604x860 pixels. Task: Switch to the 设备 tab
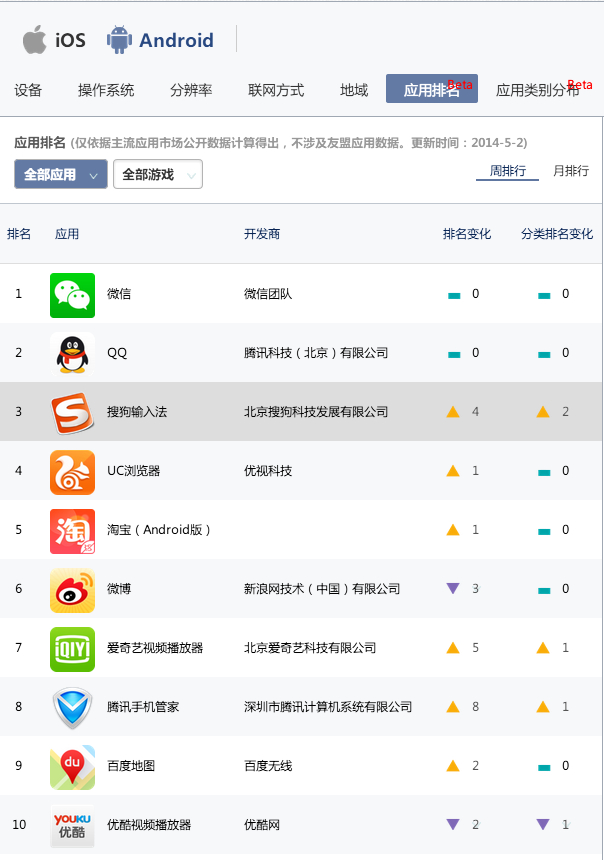click(28, 90)
